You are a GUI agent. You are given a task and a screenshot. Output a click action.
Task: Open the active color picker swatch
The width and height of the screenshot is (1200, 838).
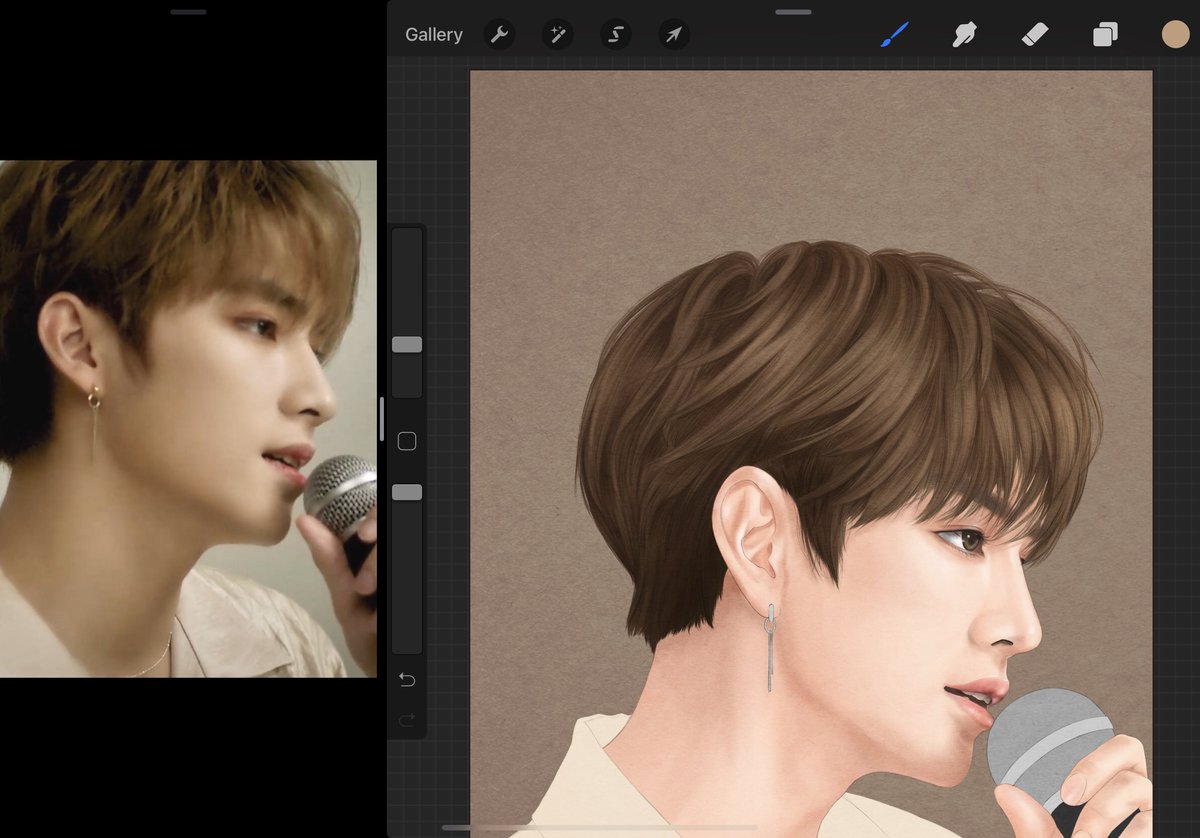coord(1175,34)
